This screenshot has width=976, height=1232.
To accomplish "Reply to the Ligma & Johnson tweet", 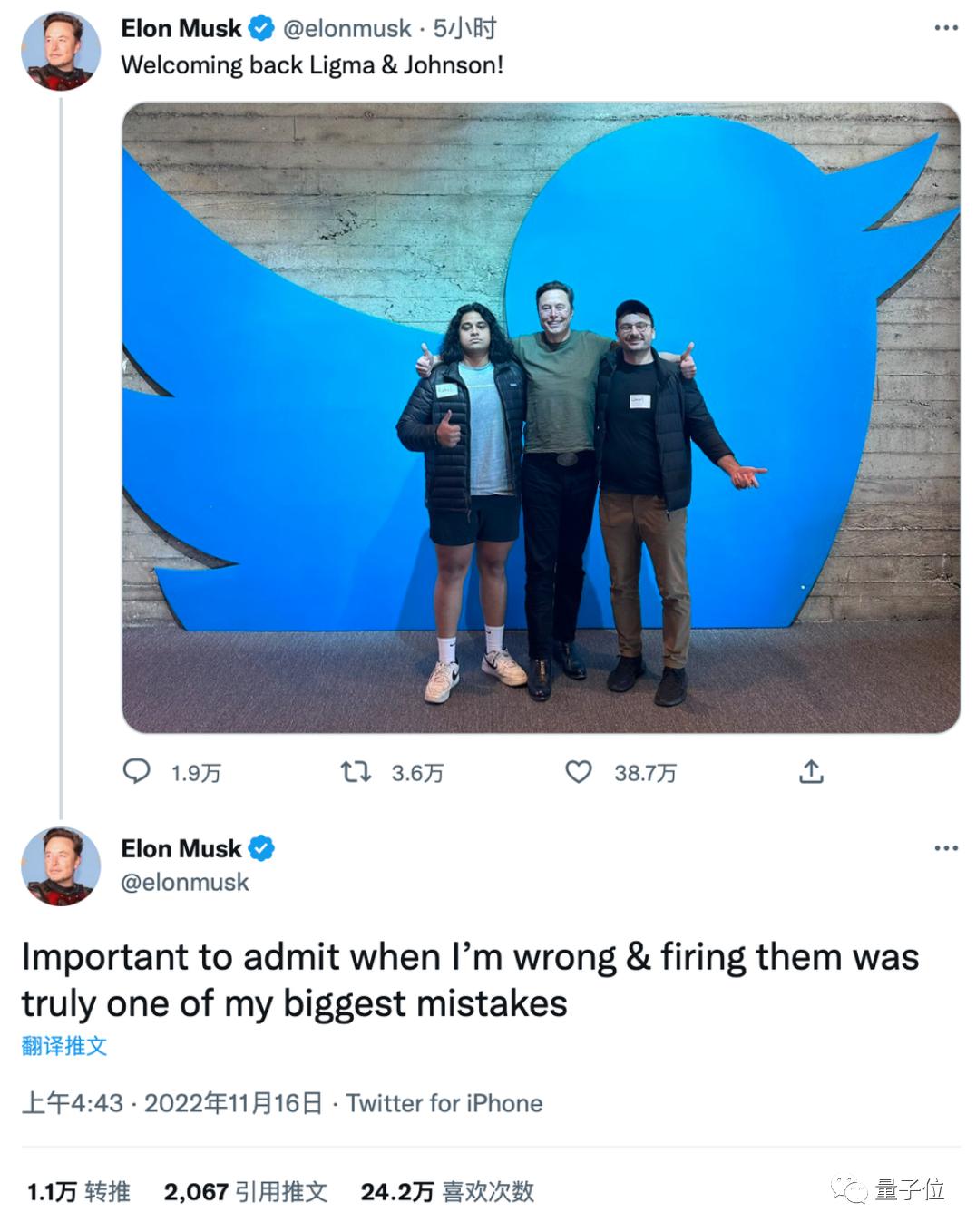I will [137, 772].
